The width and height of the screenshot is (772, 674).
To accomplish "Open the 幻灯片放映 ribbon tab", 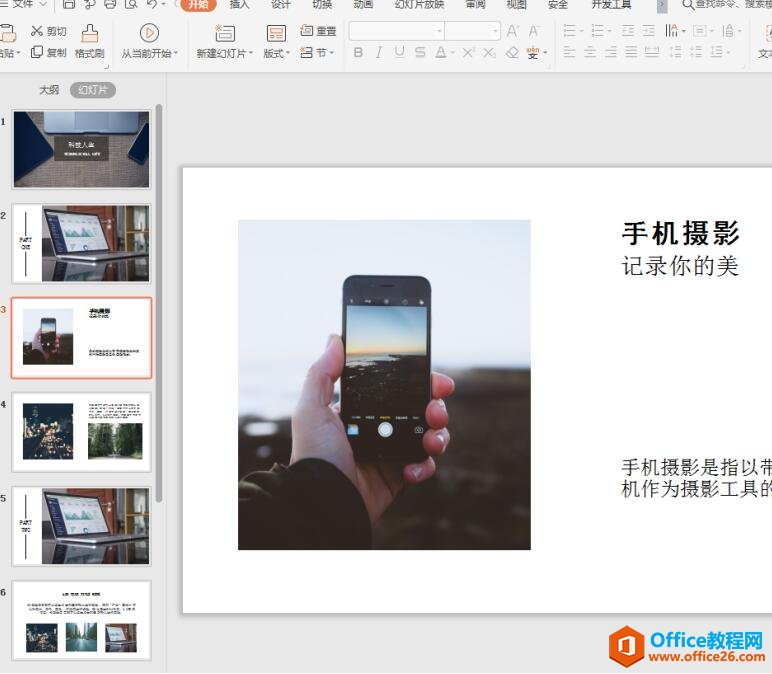I will coord(419,5).
